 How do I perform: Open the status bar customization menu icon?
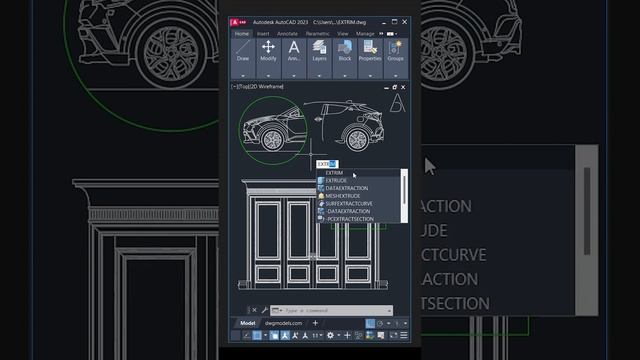click(404, 336)
